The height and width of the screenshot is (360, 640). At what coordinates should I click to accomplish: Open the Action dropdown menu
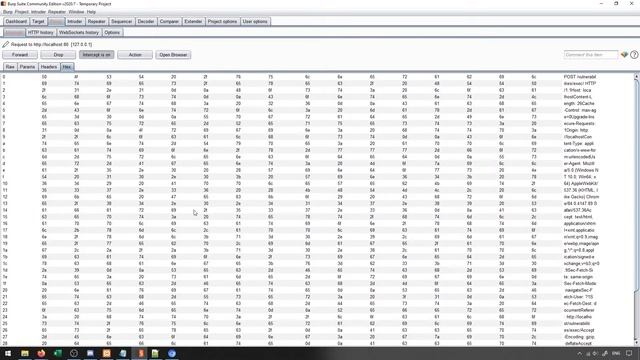point(135,55)
